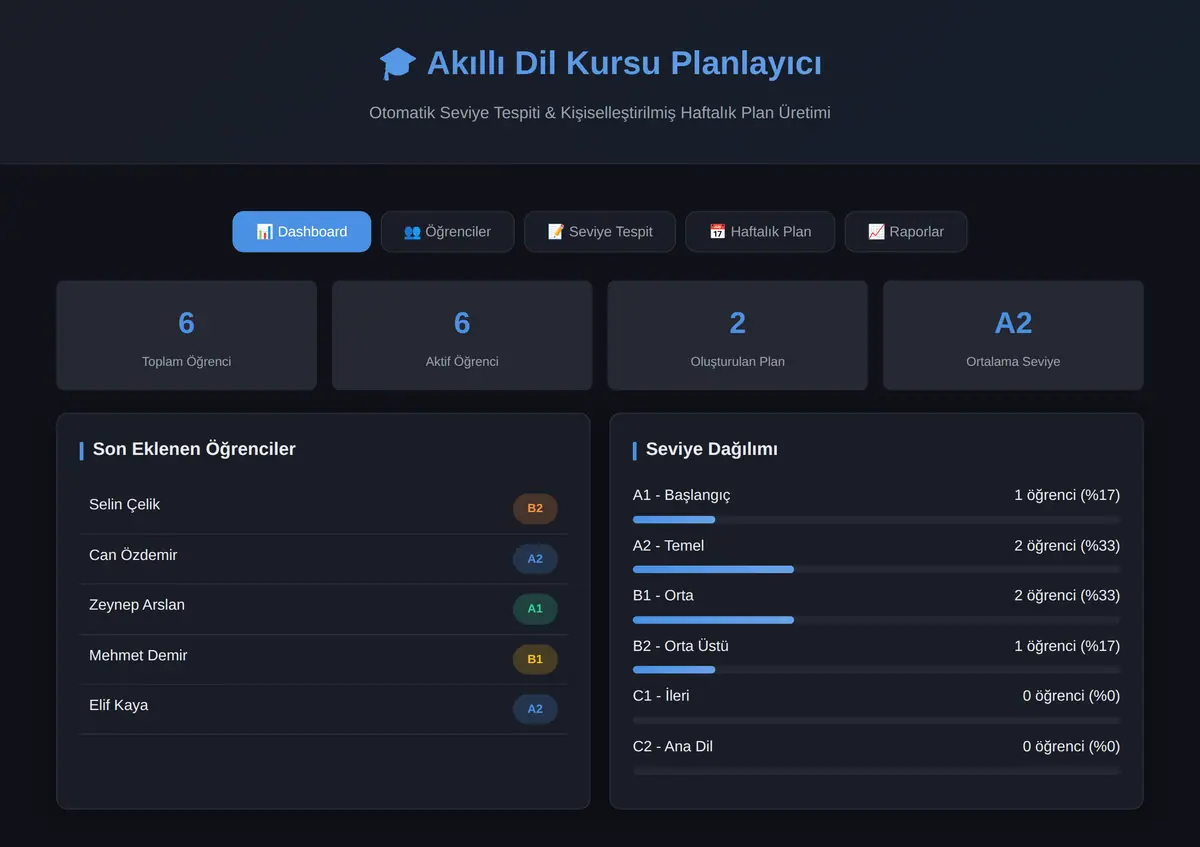This screenshot has height=847, width=1200.
Task: Select Elif Kaya in the student list
Action: (323, 709)
